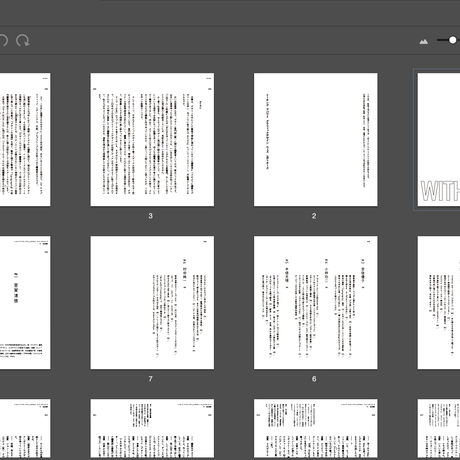Click the page number label 3
460x460 pixels.
click(151, 216)
